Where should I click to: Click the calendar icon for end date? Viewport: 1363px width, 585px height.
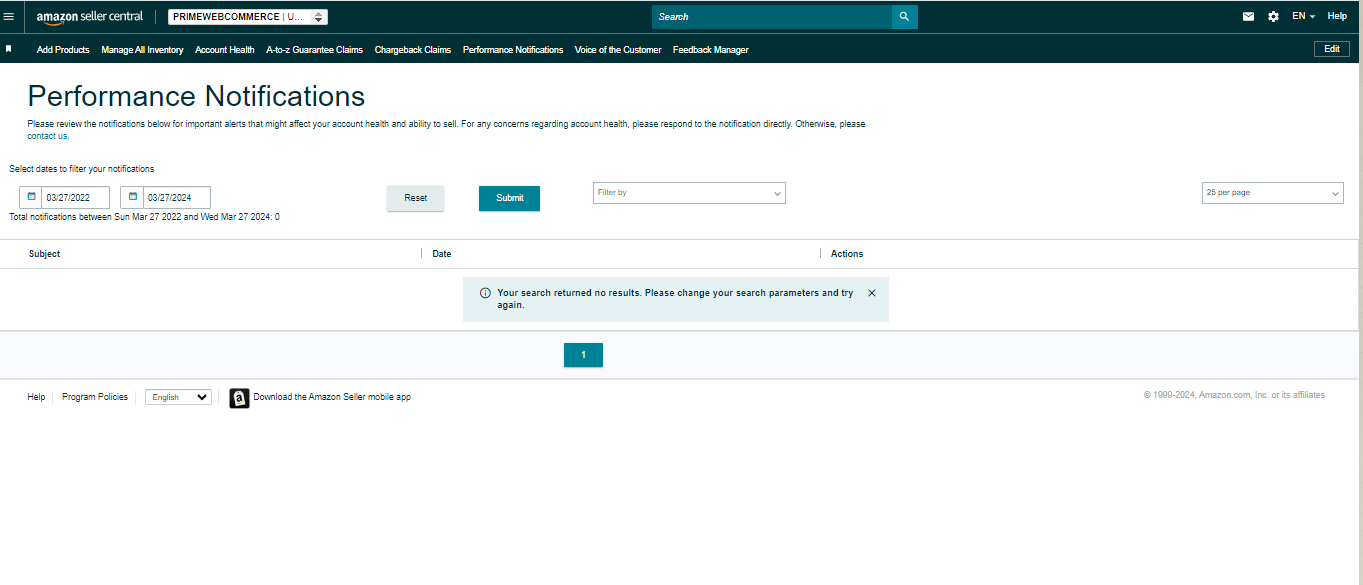[133, 197]
